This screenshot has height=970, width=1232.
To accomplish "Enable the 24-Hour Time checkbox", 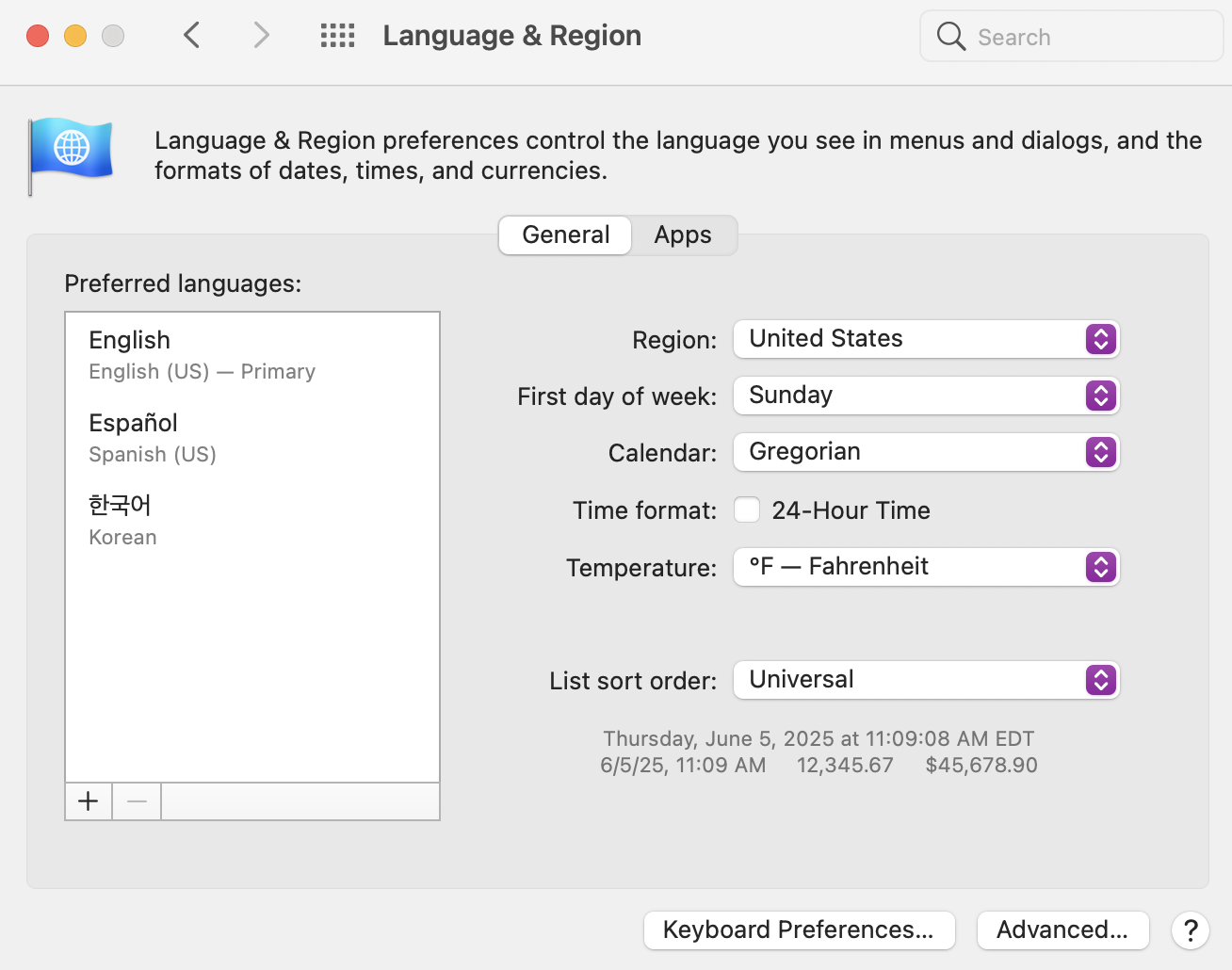I will point(747,510).
